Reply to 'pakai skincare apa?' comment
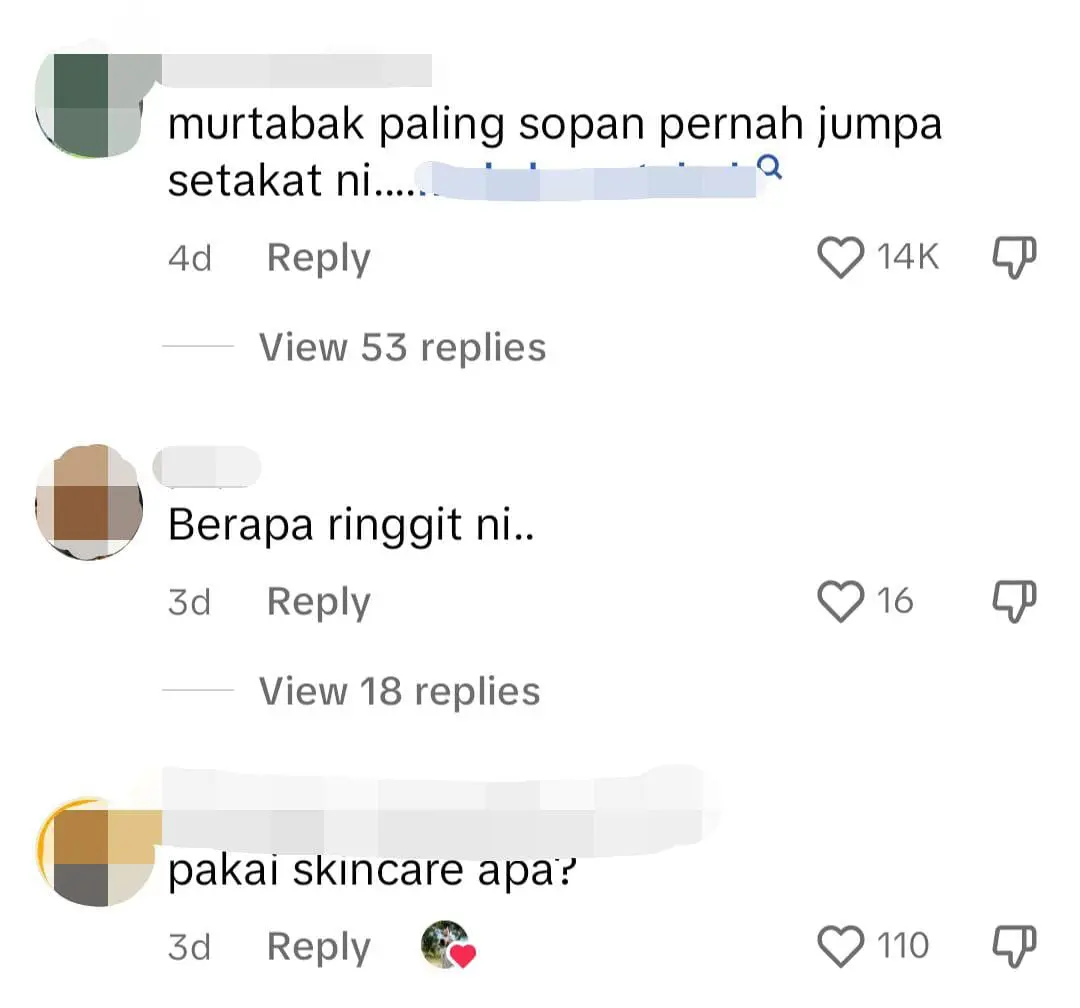Screen dimensions: 1080x1008 [x=318, y=947]
